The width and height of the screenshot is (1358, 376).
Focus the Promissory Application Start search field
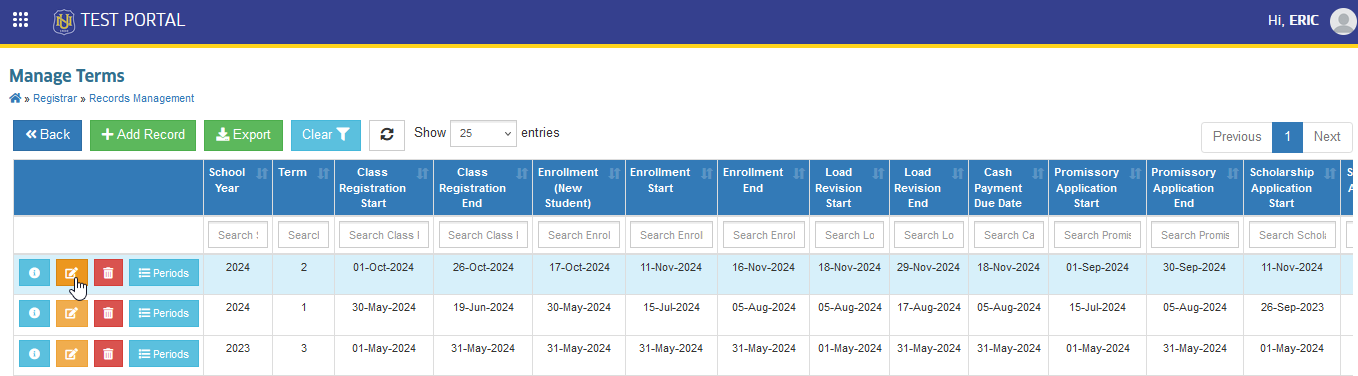coord(1097,235)
